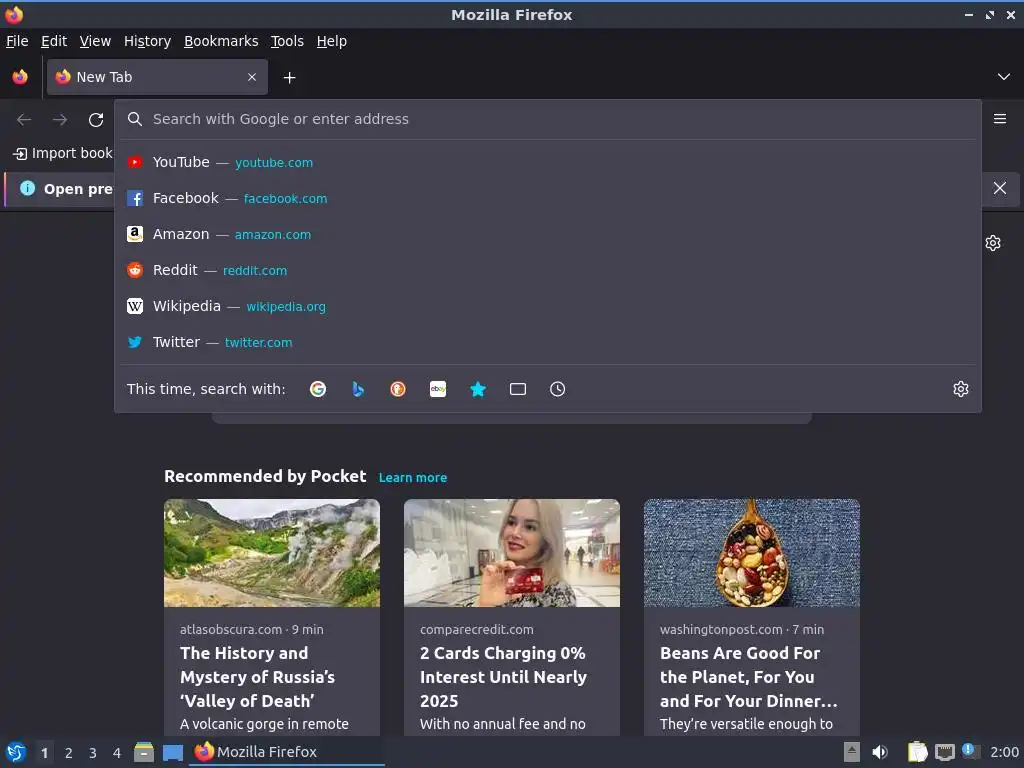The width and height of the screenshot is (1024, 768).
Task: Click the search magnifier icon in address bar
Action: pos(135,119)
